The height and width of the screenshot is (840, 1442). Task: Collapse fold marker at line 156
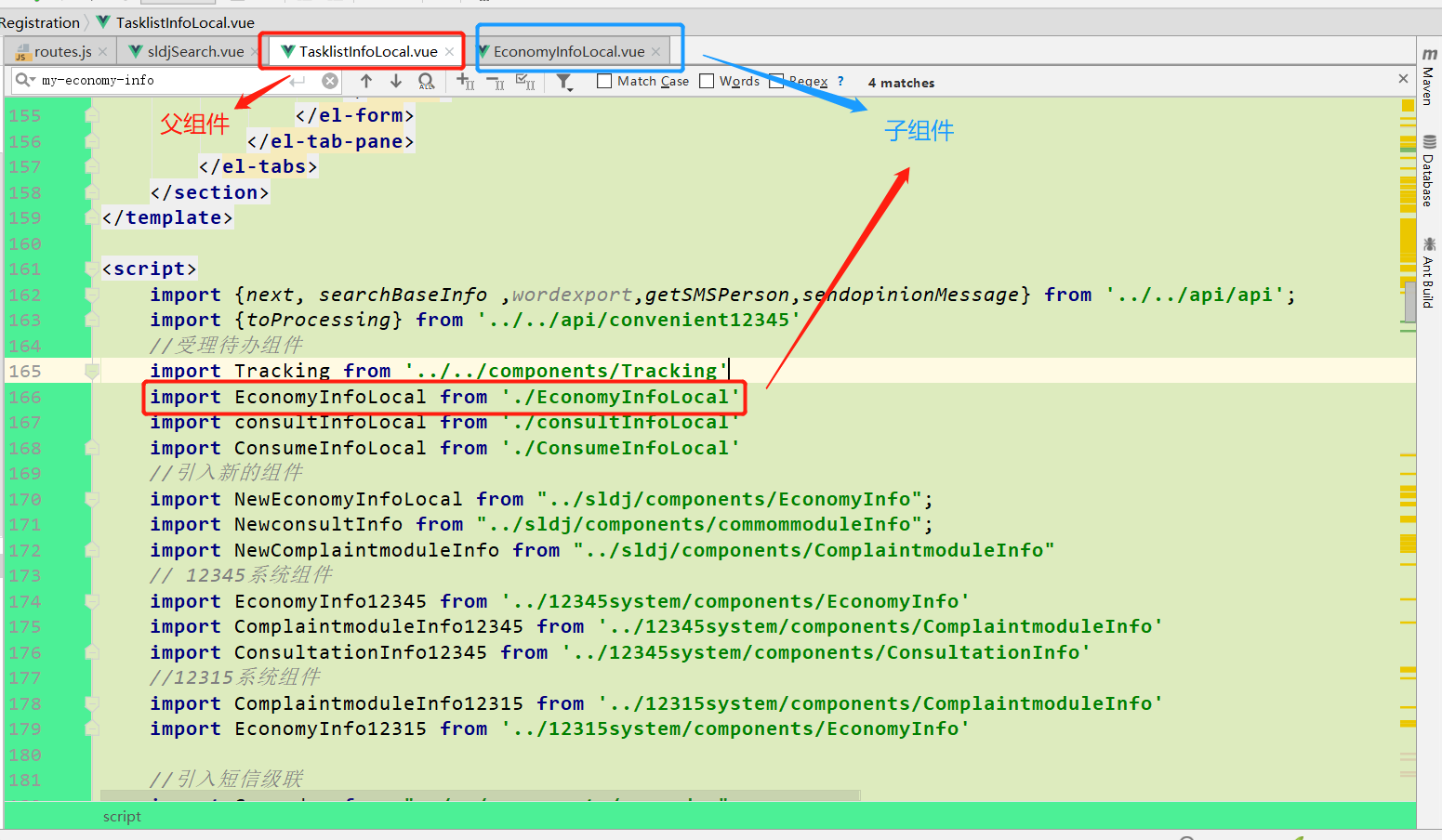(x=92, y=141)
